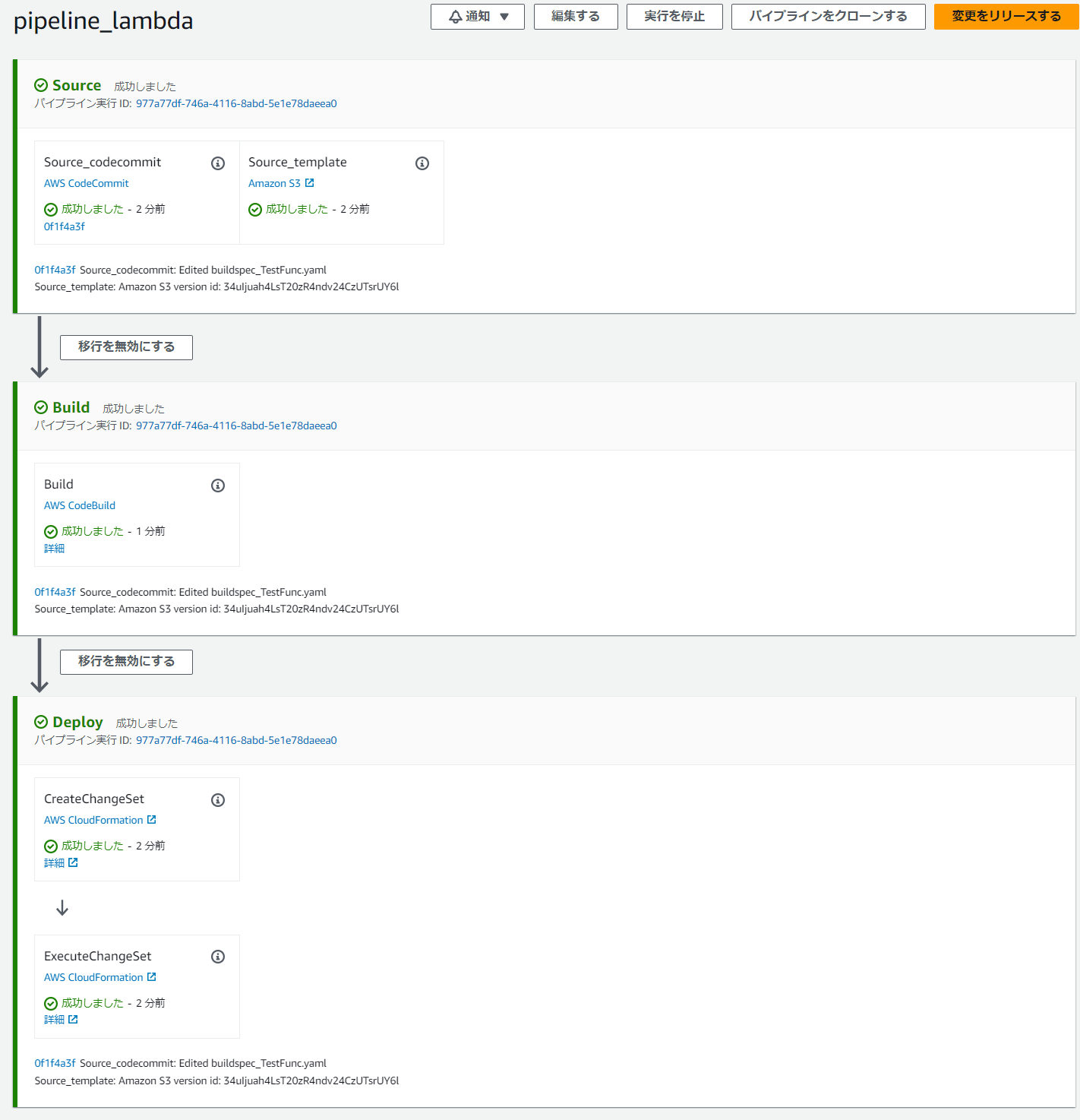Click the ExecuteChangeSet action name
This screenshot has width=1080, height=1120.
tap(98, 956)
